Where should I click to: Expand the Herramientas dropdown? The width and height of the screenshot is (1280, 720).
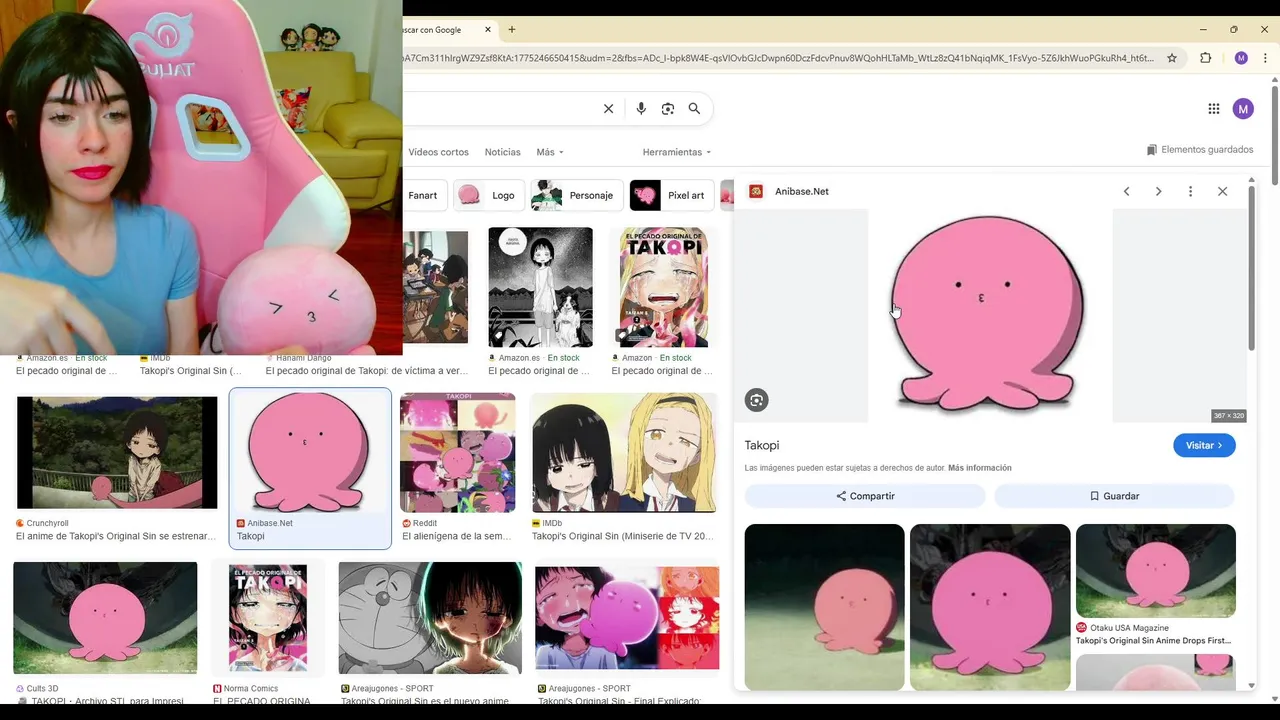pos(677,152)
